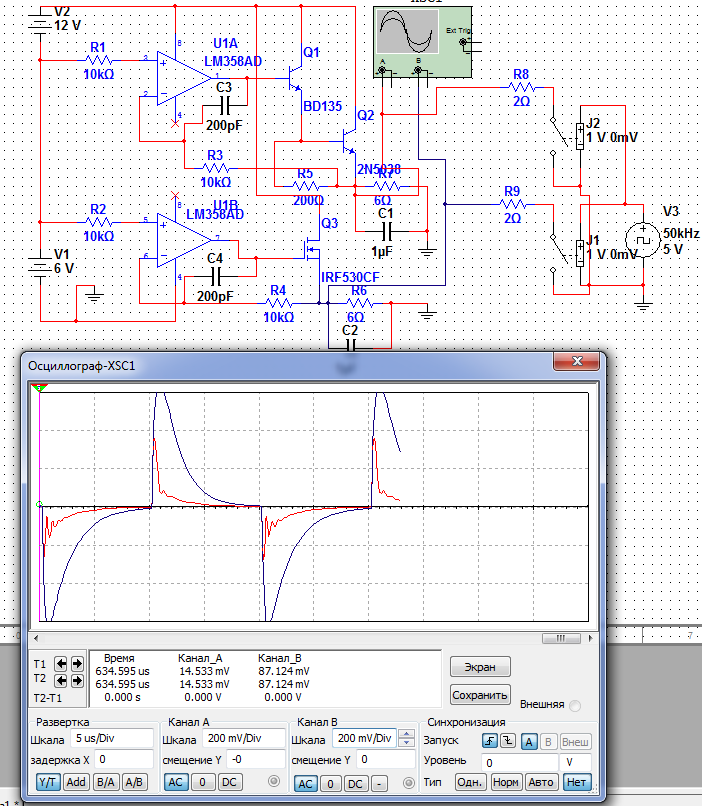Set Channel B coupling to AC
Image resolution: width=702 pixels, height=806 pixels.
pyautogui.click(x=305, y=784)
